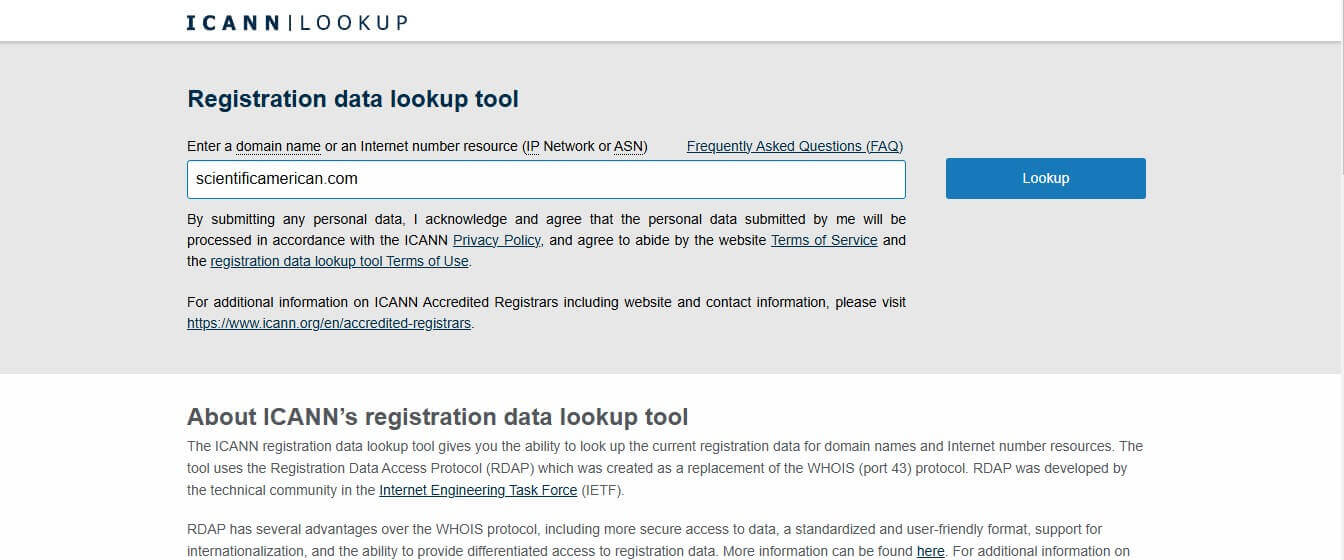Click the underlined "ASN" abbreviation
Screen dimensions: 1344x560
(x=628, y=146)
